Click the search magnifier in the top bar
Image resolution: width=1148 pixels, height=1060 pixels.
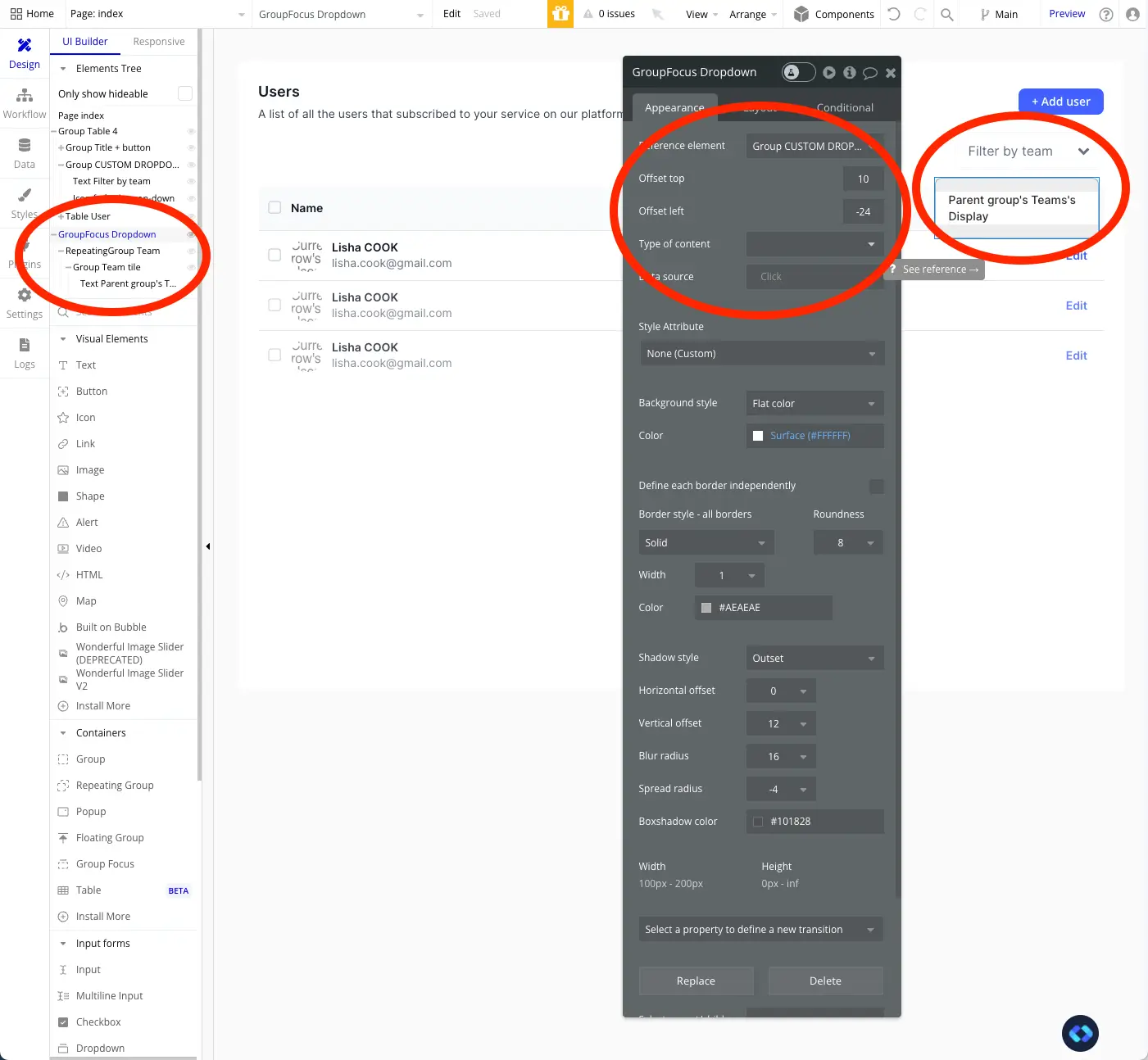[946, 14]
